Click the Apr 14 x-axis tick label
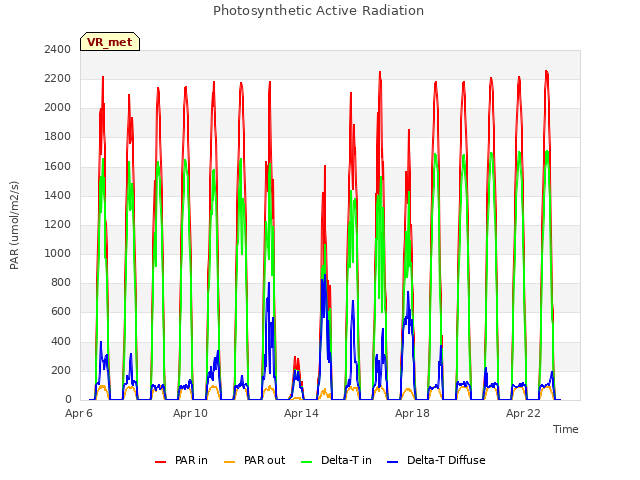This screenshot has height=480, width=640. pyautogui.click(x=301, y=413)
